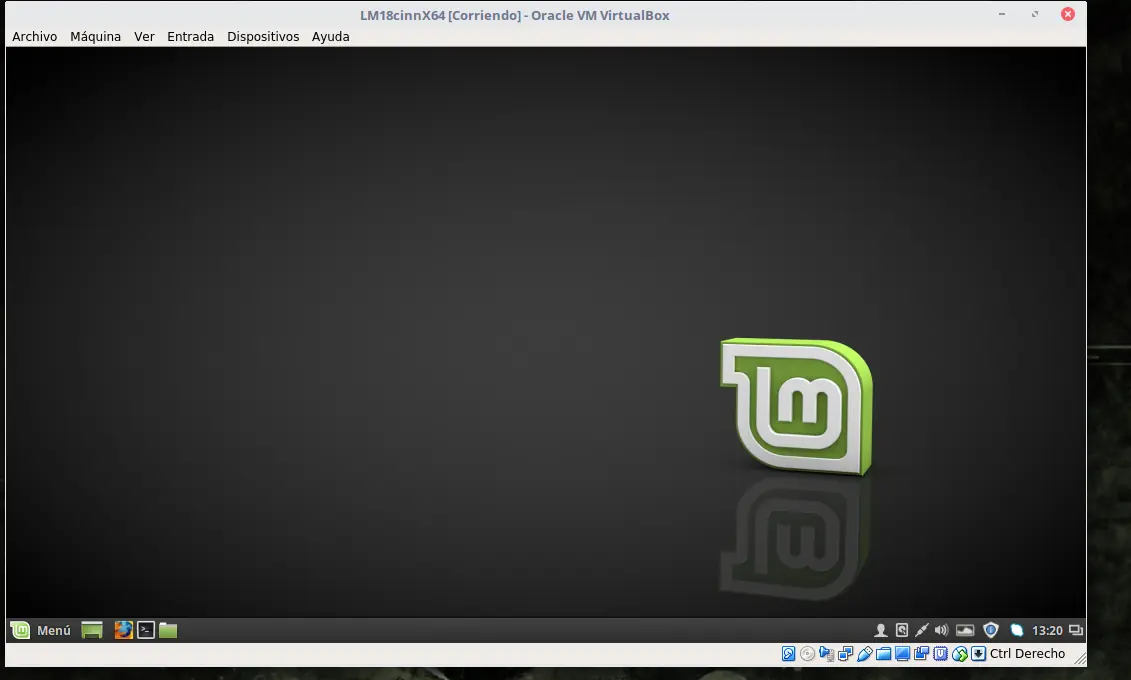
Task: Open the file manager from the taskbar
Action: pos(167,630)
